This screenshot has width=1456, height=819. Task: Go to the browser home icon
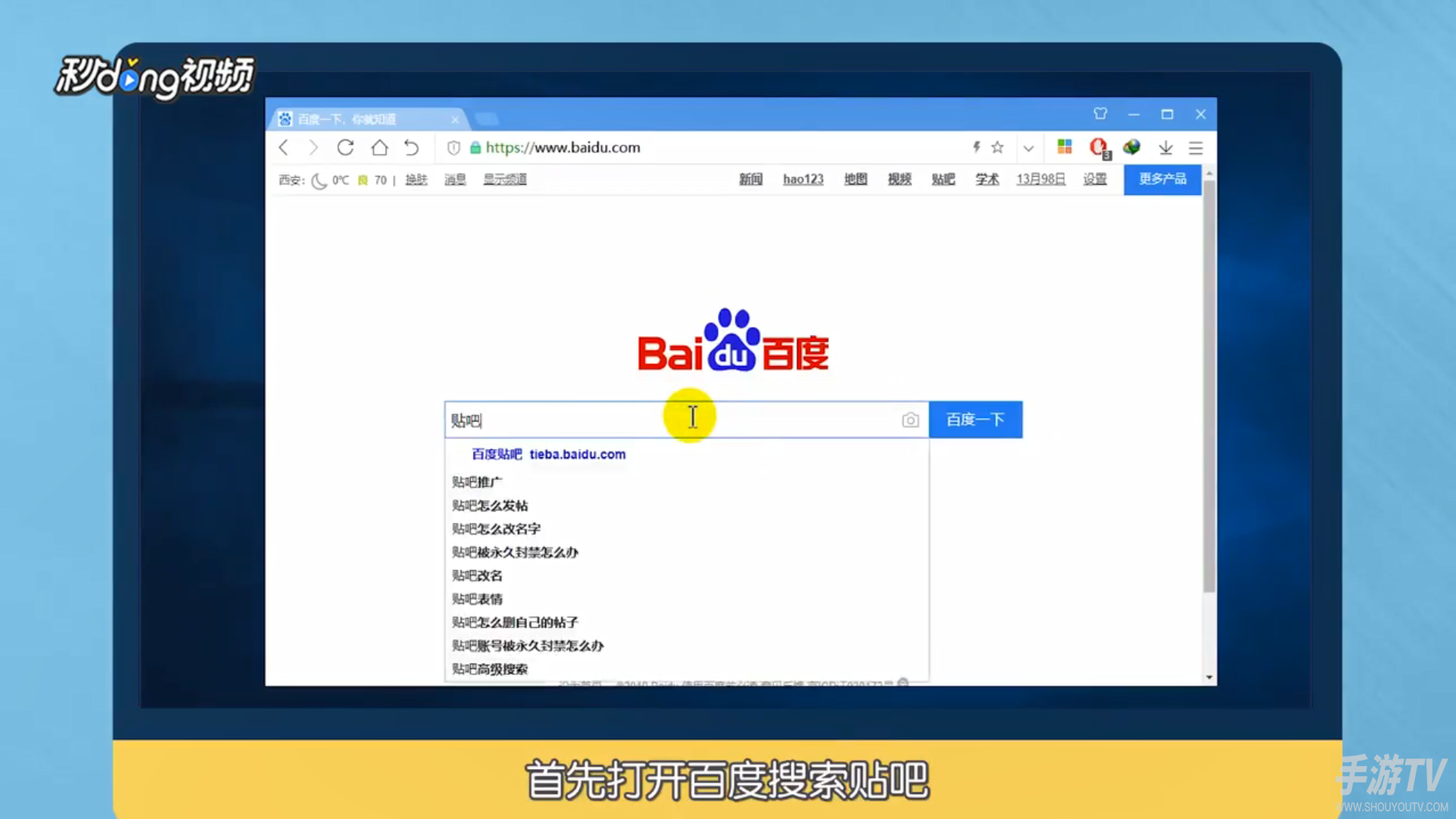pyautogui.click(x=379, y=147)
